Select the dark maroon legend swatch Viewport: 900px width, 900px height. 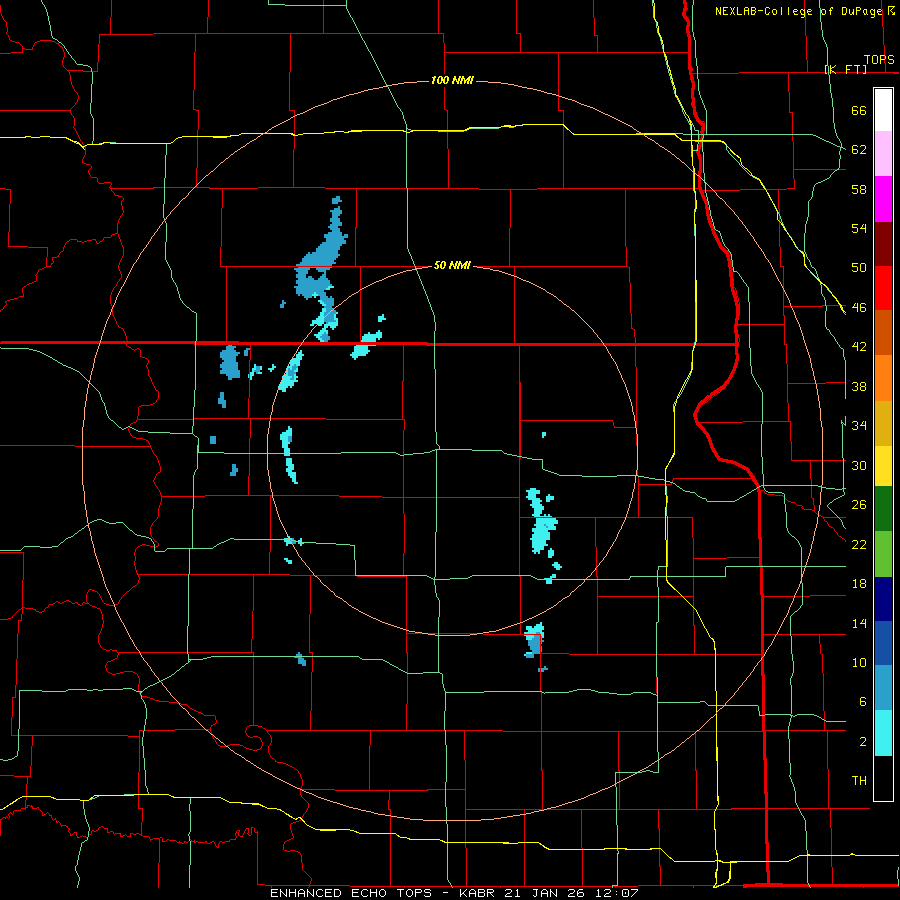click(883, 244)
